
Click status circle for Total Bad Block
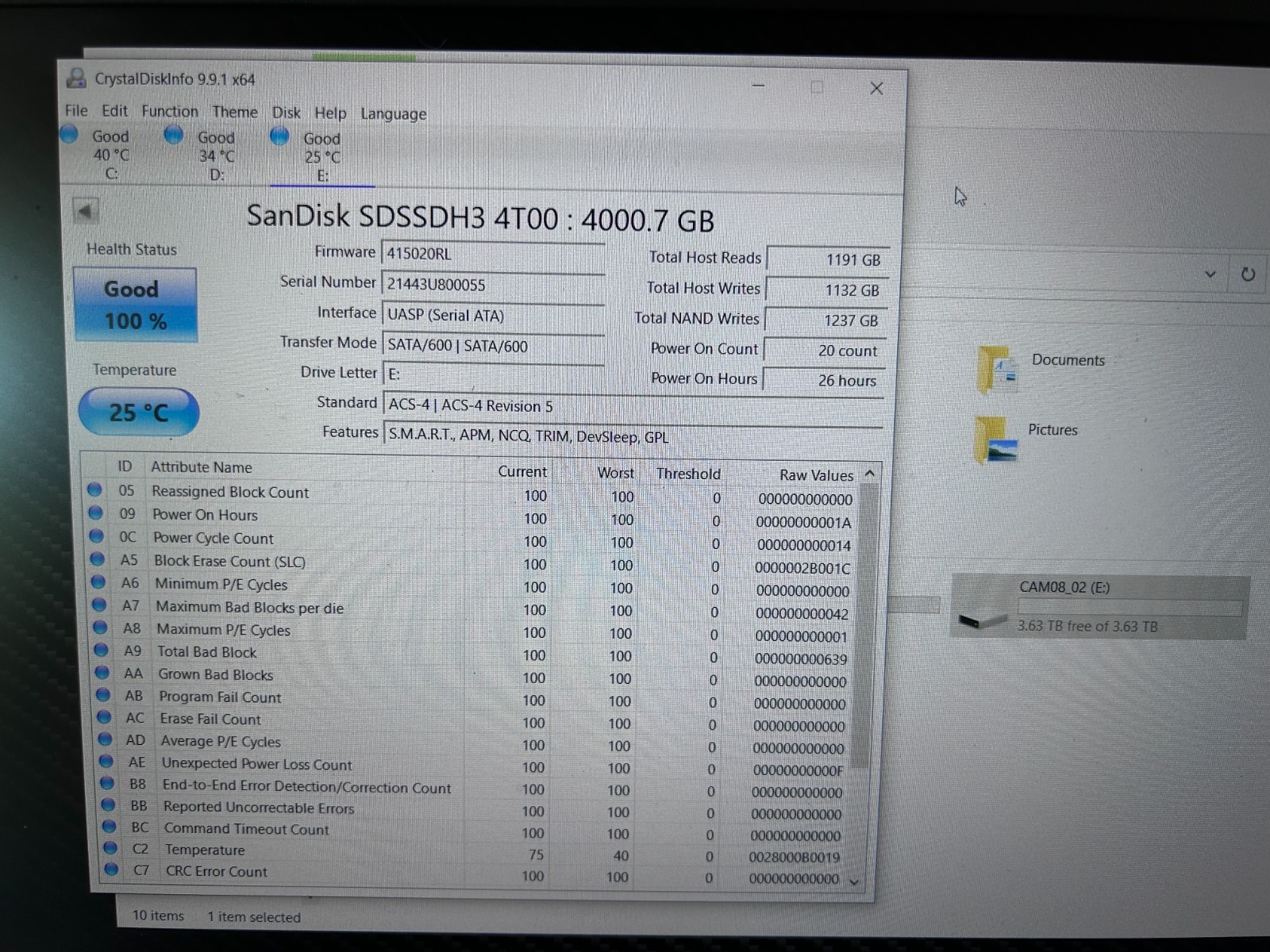click(x=101, y=650)
